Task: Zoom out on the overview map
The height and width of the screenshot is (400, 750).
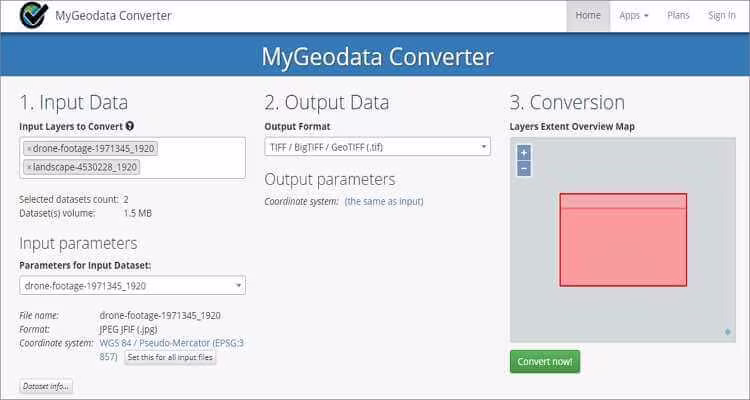Action: [524, 168]
